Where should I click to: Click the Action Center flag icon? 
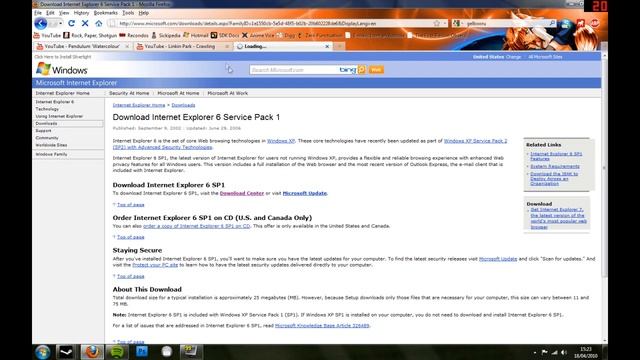click(544, 352)
